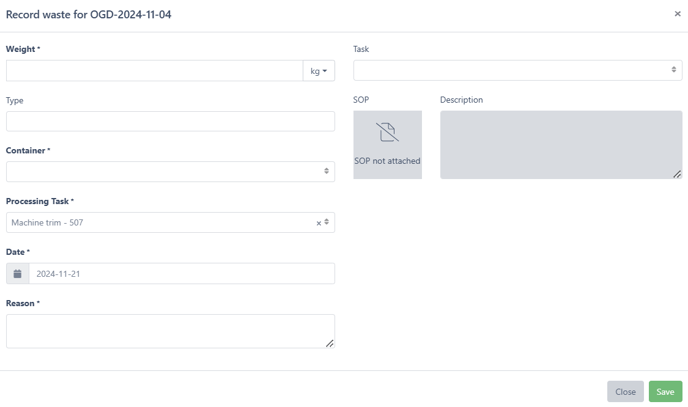Open the Task dropdown

pos(517,70)
